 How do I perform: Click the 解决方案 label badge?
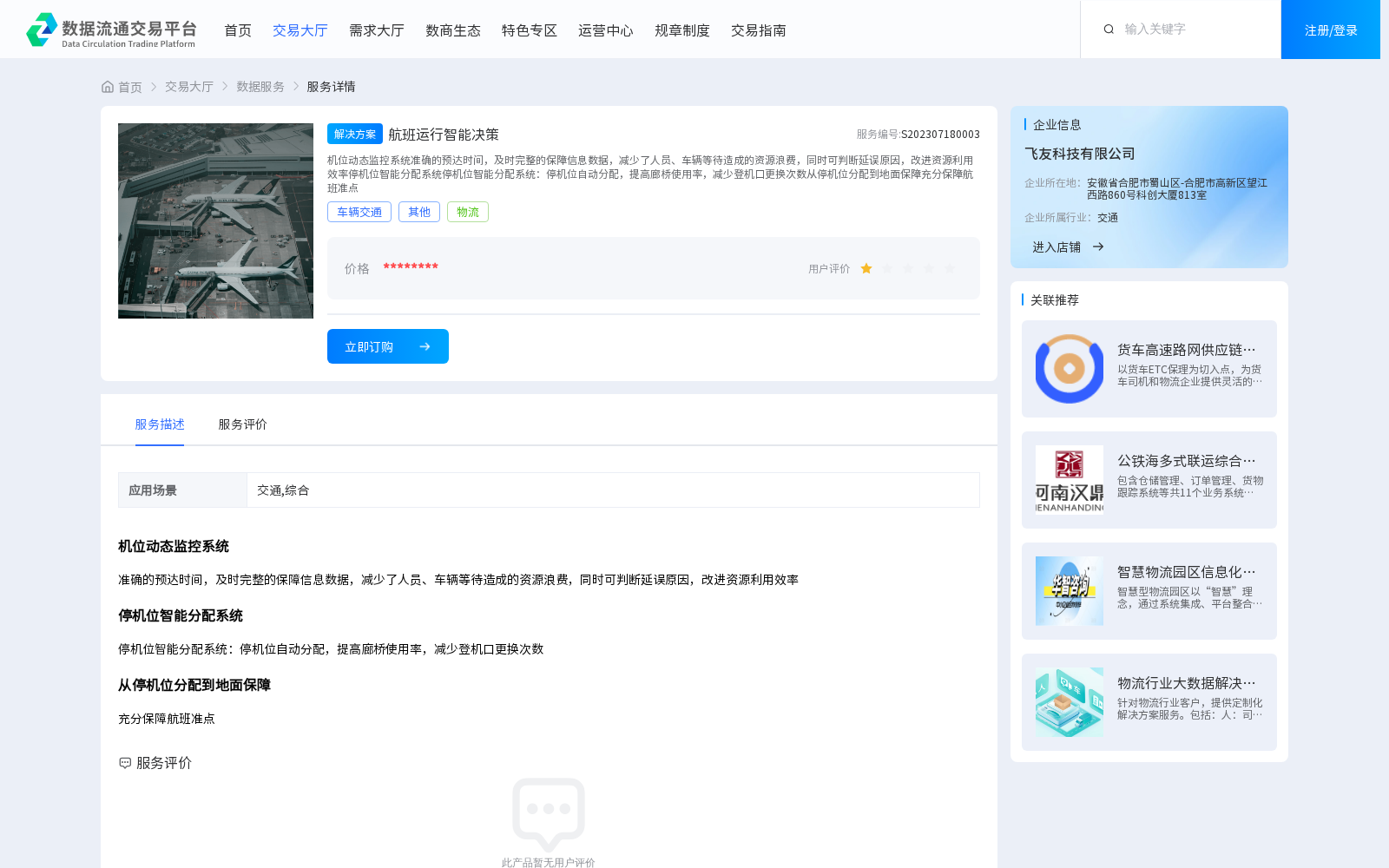click(x=355, y=134)
